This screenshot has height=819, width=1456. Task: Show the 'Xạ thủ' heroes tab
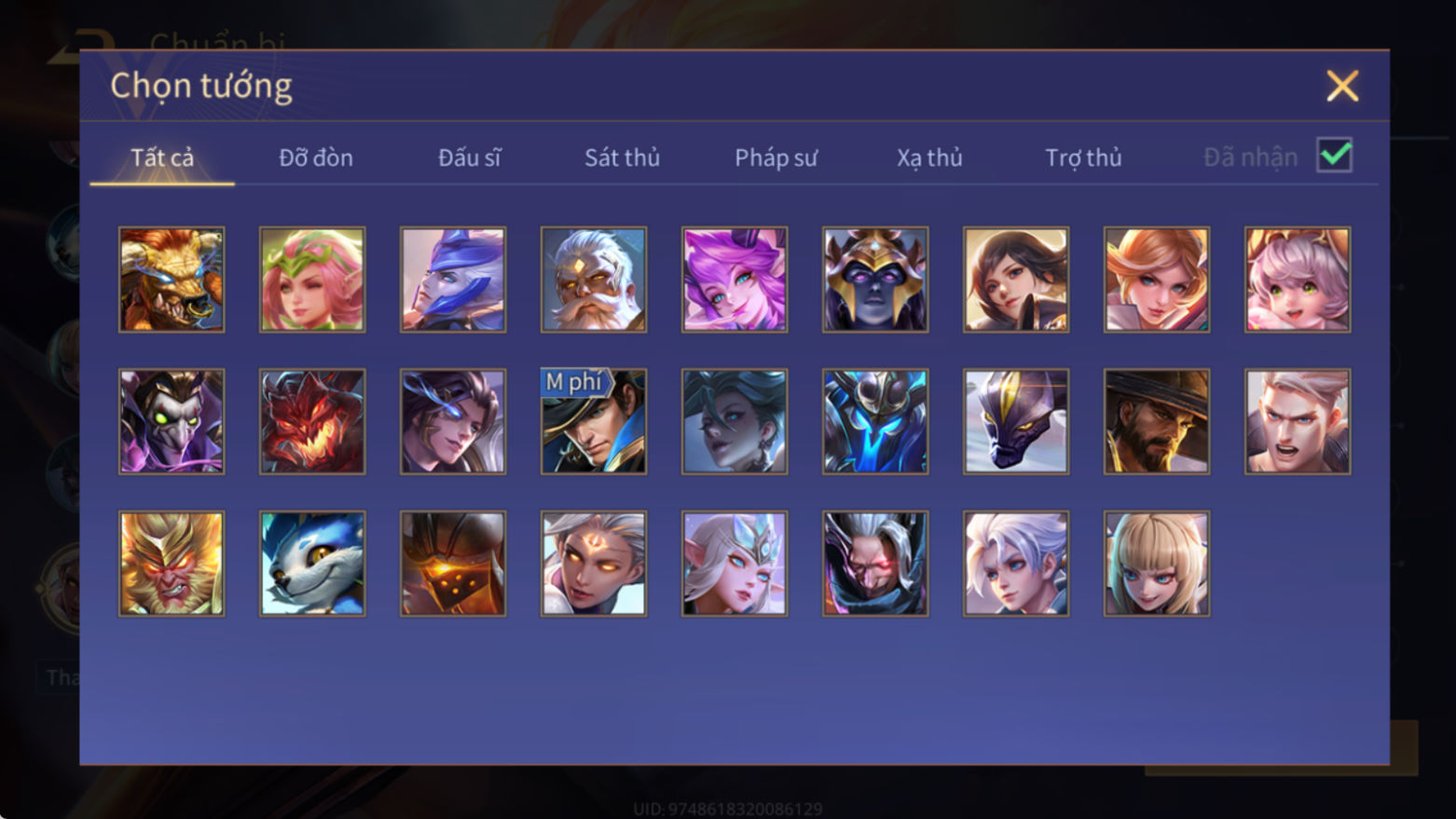point(929,157)
